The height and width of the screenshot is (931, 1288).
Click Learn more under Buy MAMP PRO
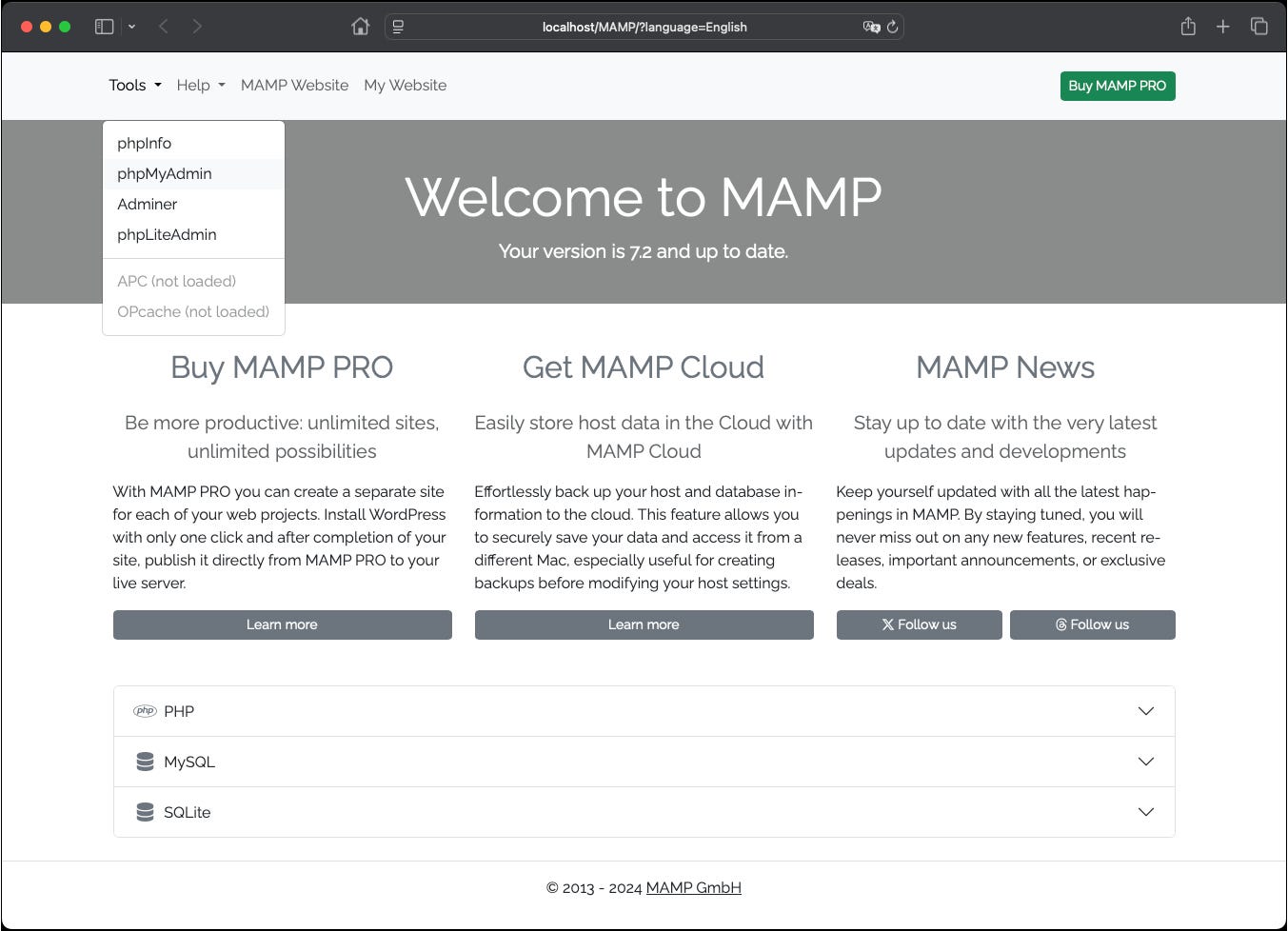282,624
